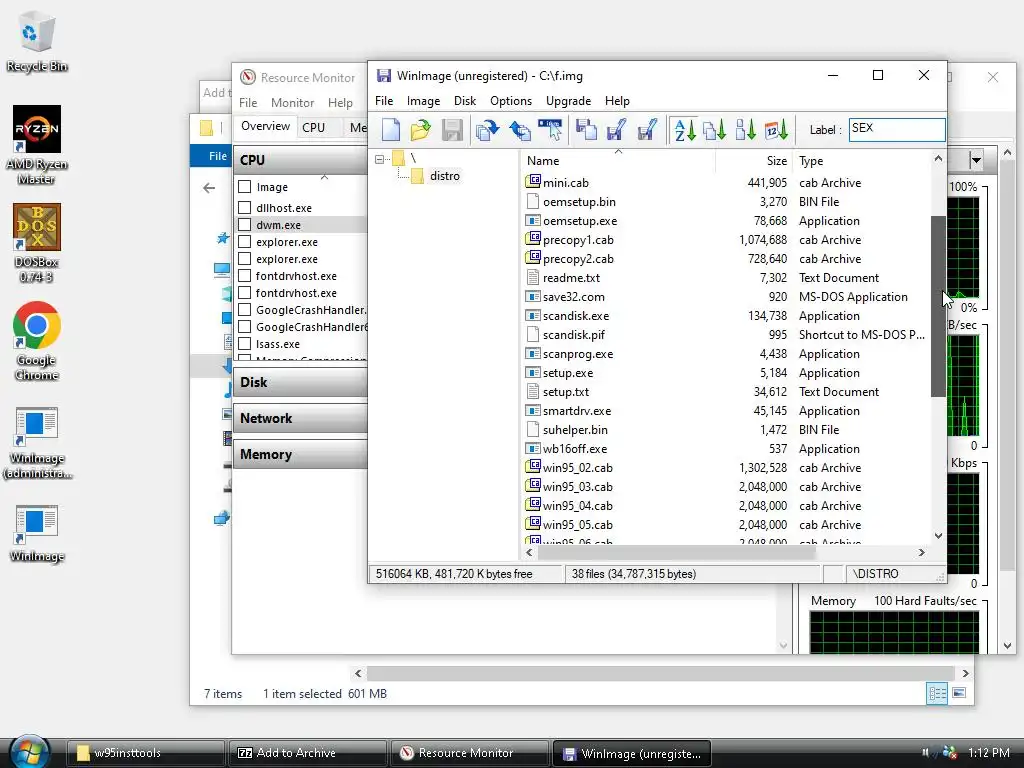Click the floppy-with-pages toolbar icon
The image size is (1024, 768).
coord(586,129)
